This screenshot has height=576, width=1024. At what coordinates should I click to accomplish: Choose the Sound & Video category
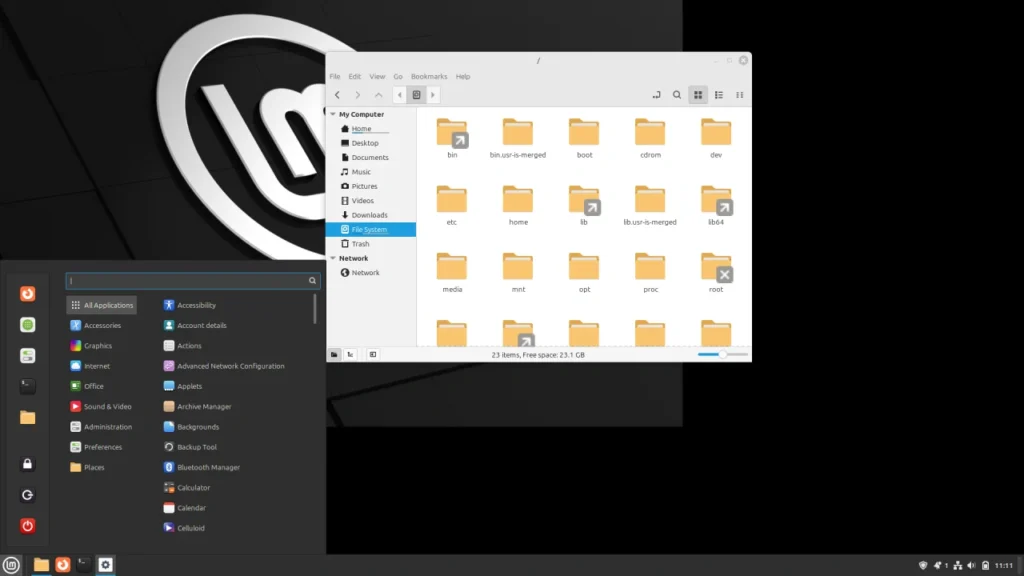point(101,406)
